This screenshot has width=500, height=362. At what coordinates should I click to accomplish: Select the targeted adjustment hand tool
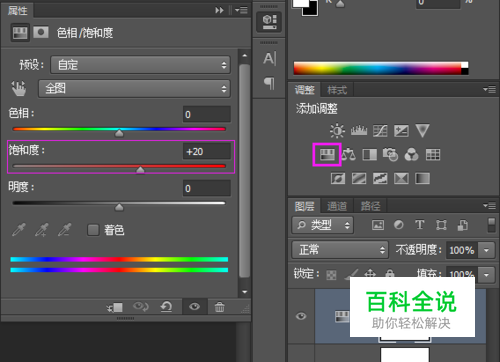pos(19,89)
